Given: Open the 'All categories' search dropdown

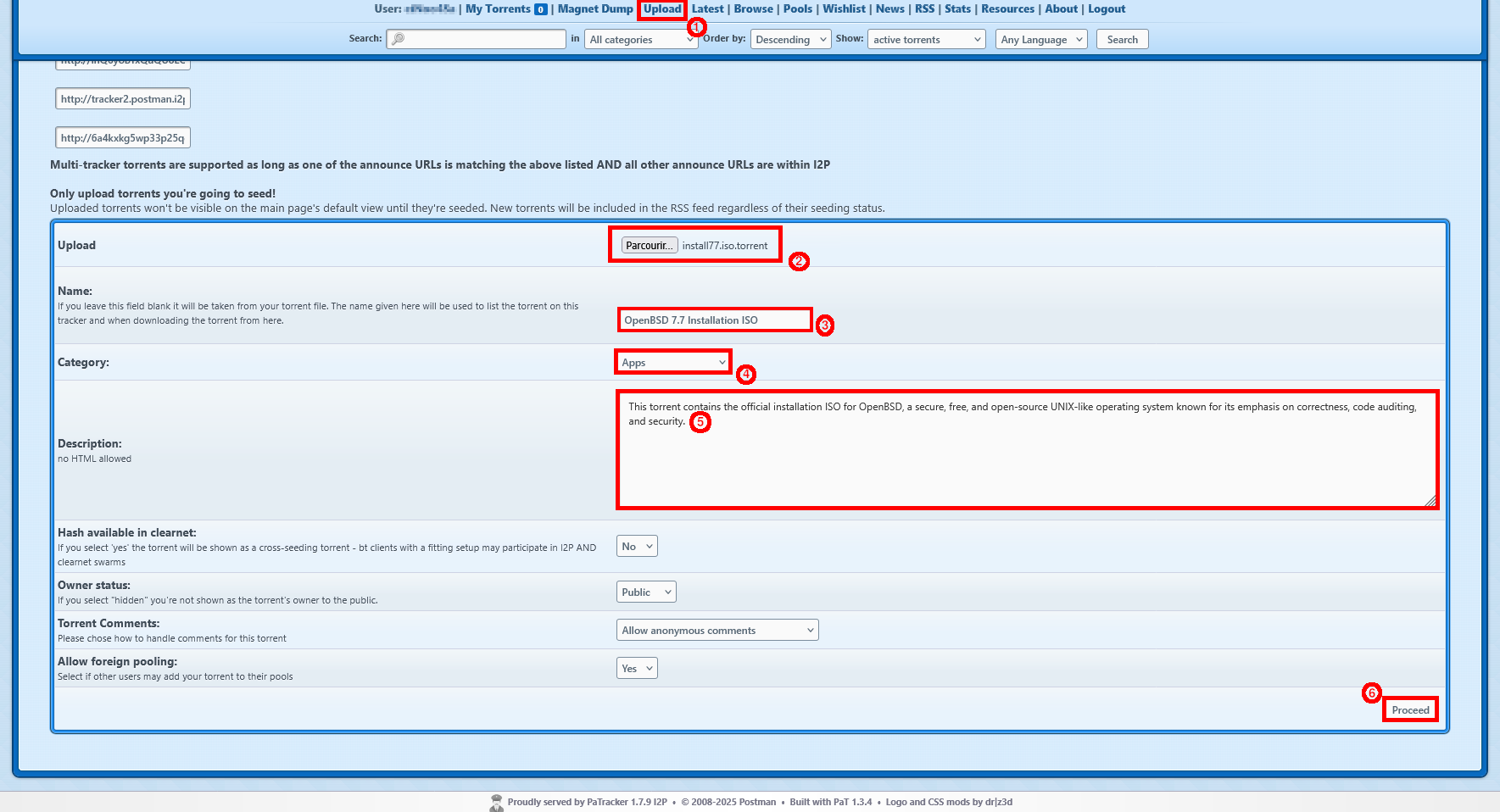Looking at the screenshot, I should [x=640, y=39].
